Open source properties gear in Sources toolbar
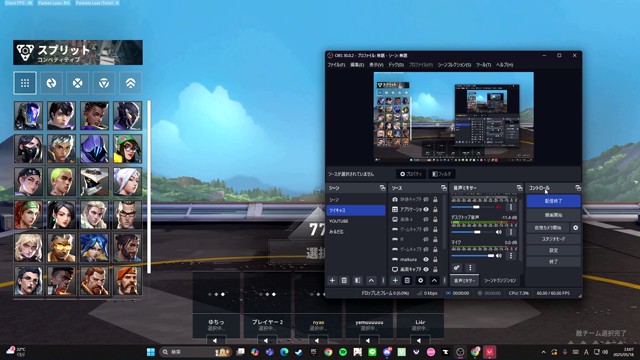 (x=420, y=280)
